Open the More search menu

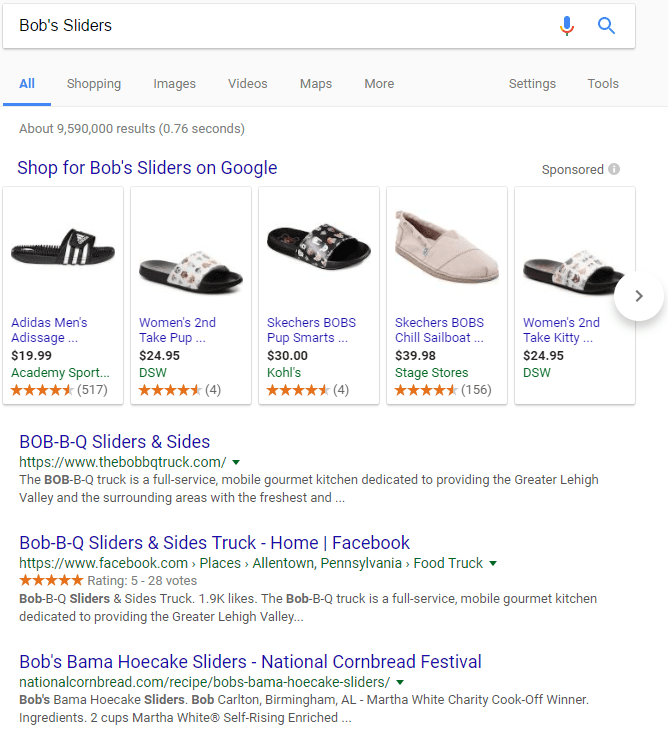click(379, 84)
